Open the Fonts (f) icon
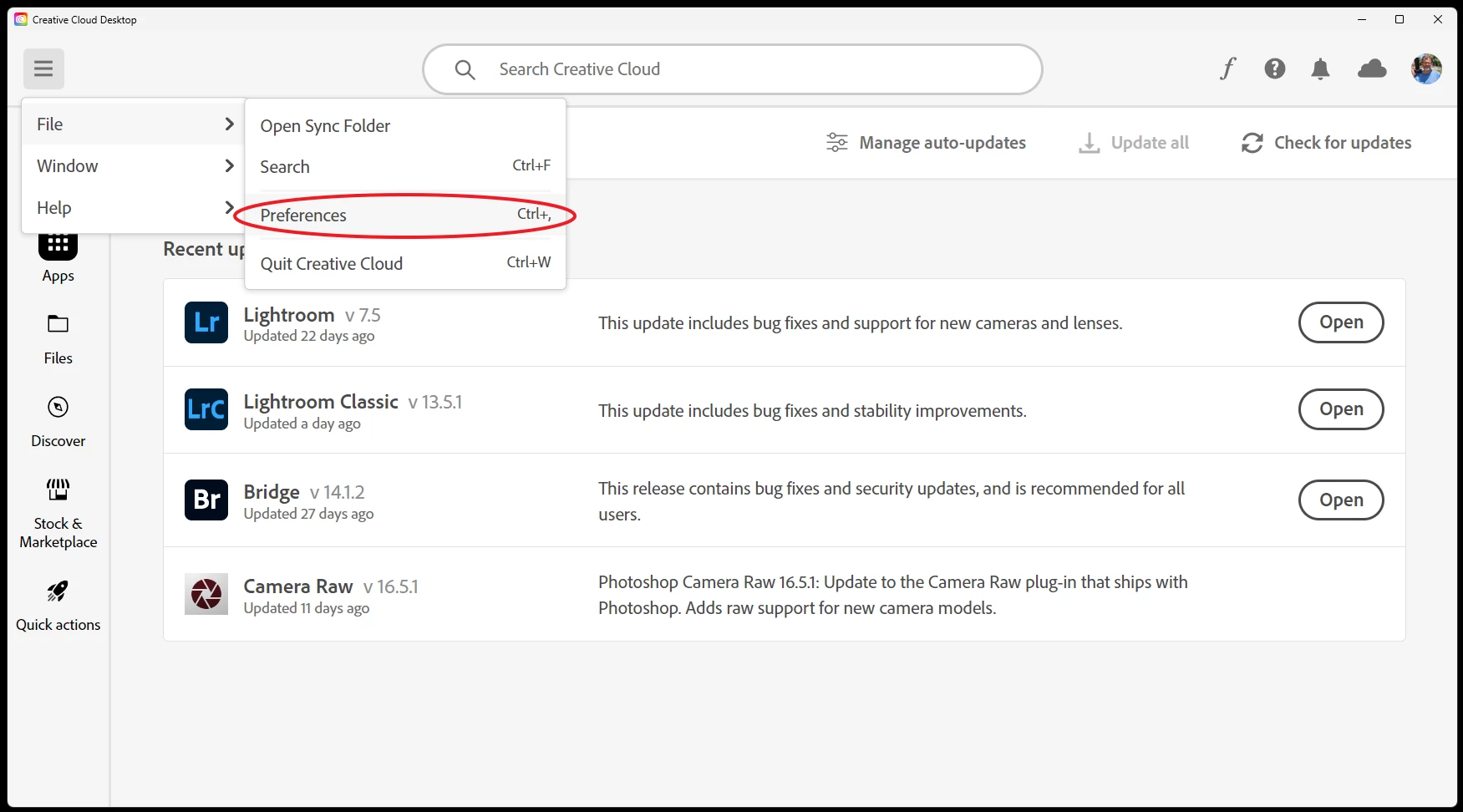This screenshot has width=1463, height=812. (x=1227, y=69)
